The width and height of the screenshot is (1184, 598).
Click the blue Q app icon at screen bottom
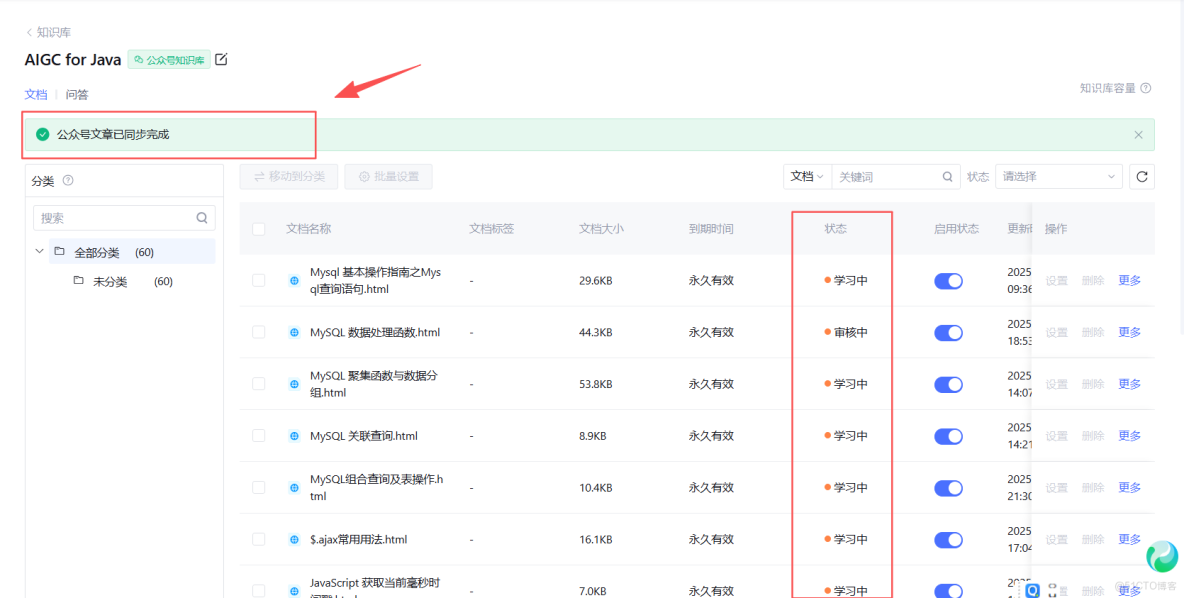[1034, 591]
